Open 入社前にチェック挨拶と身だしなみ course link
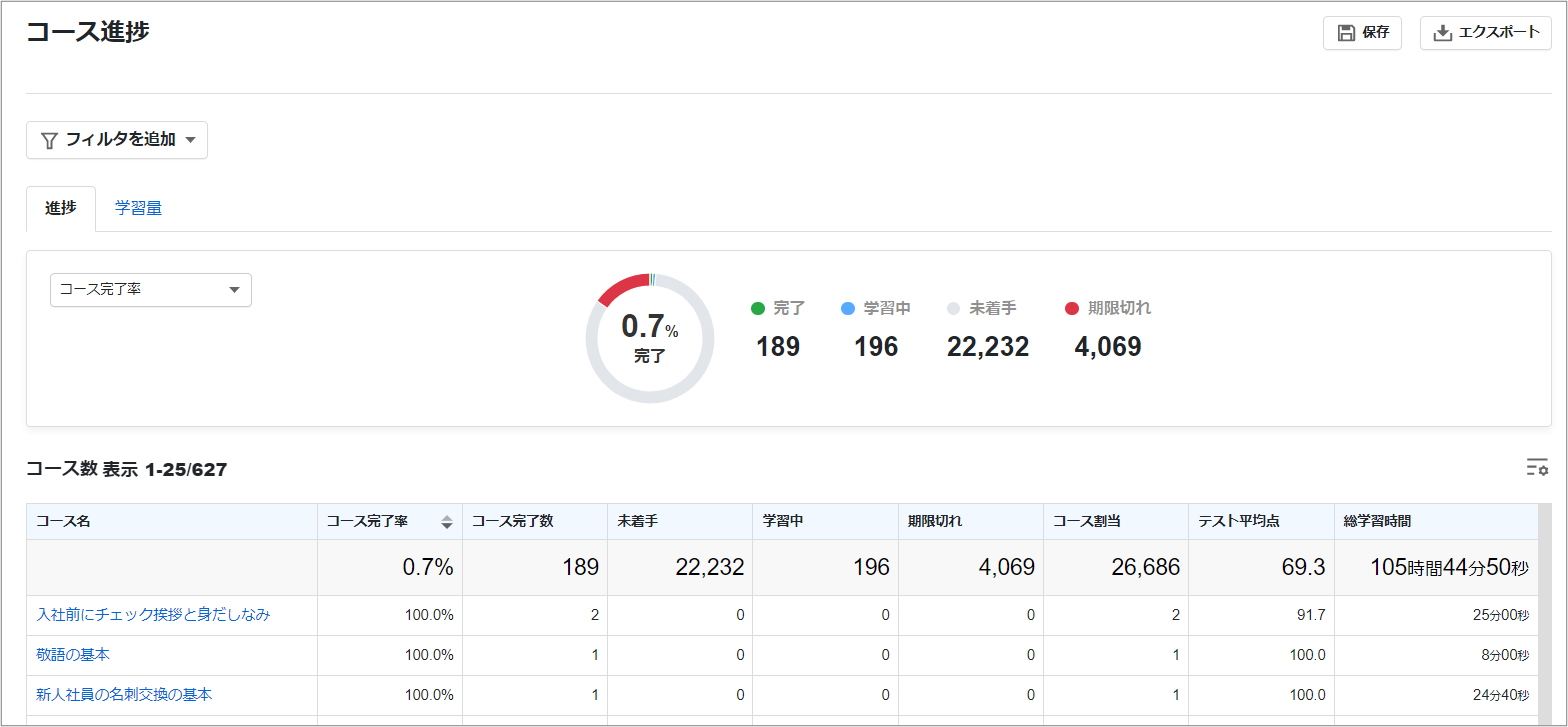 pyautogui.click(x=153, y=615)
